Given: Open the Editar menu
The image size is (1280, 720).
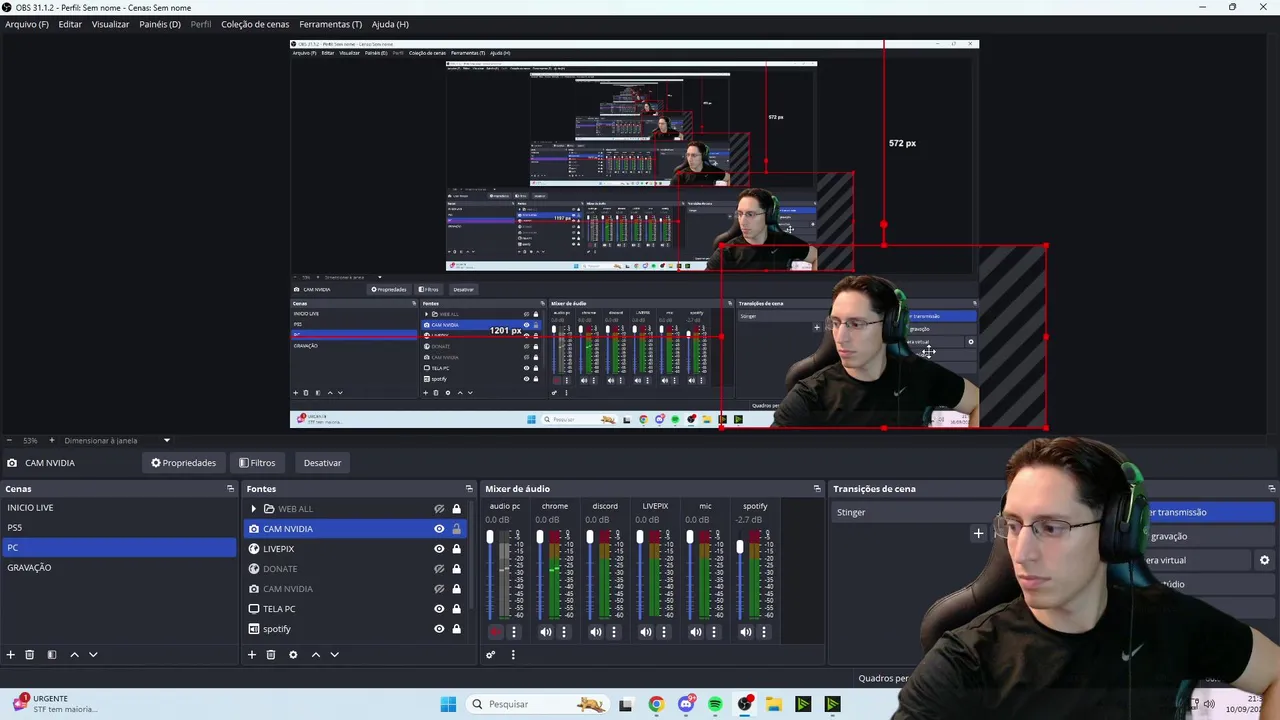Looking at the screenshot, I should click(x=70, y=24).
